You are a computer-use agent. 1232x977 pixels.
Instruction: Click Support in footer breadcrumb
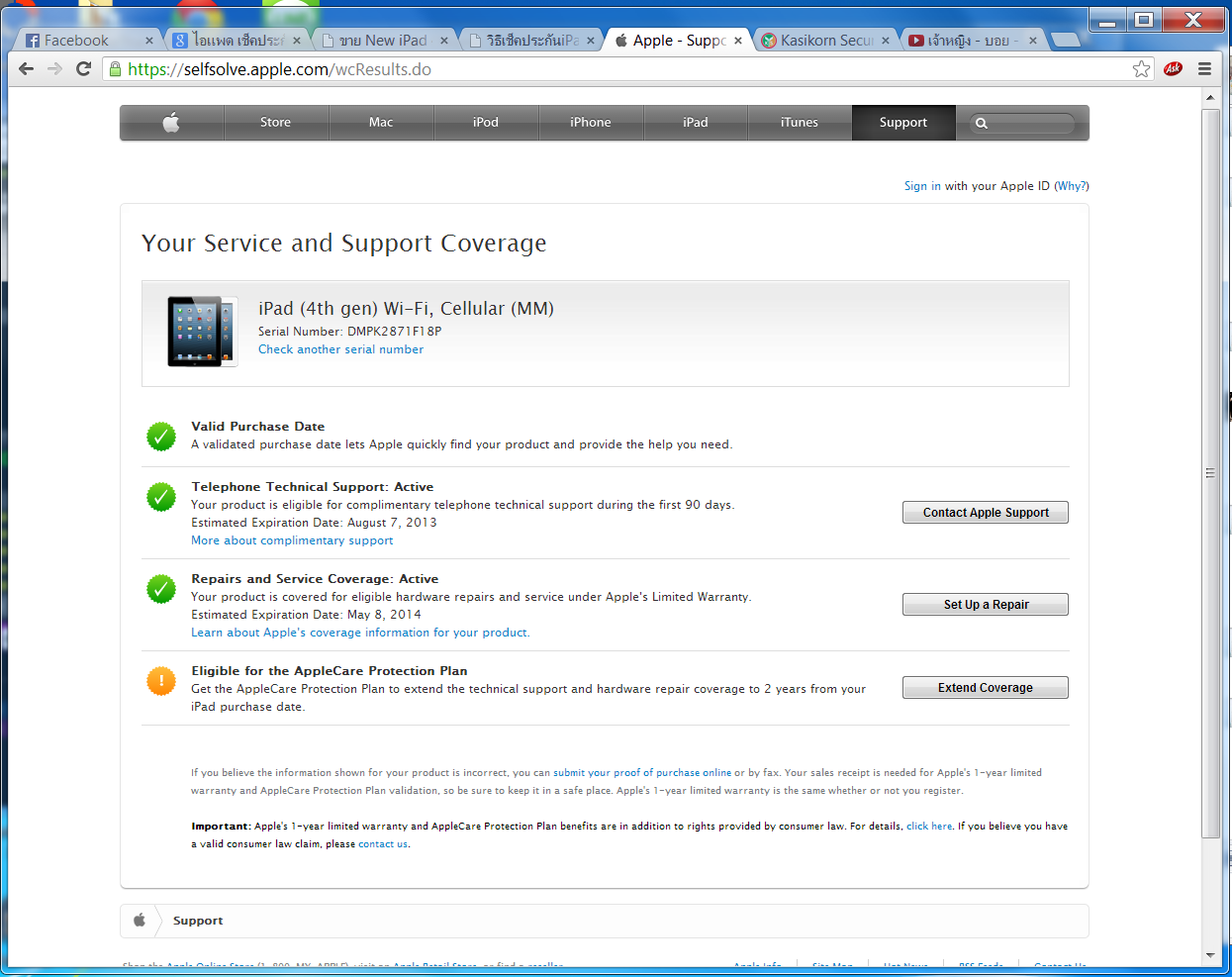coord(198,921)
